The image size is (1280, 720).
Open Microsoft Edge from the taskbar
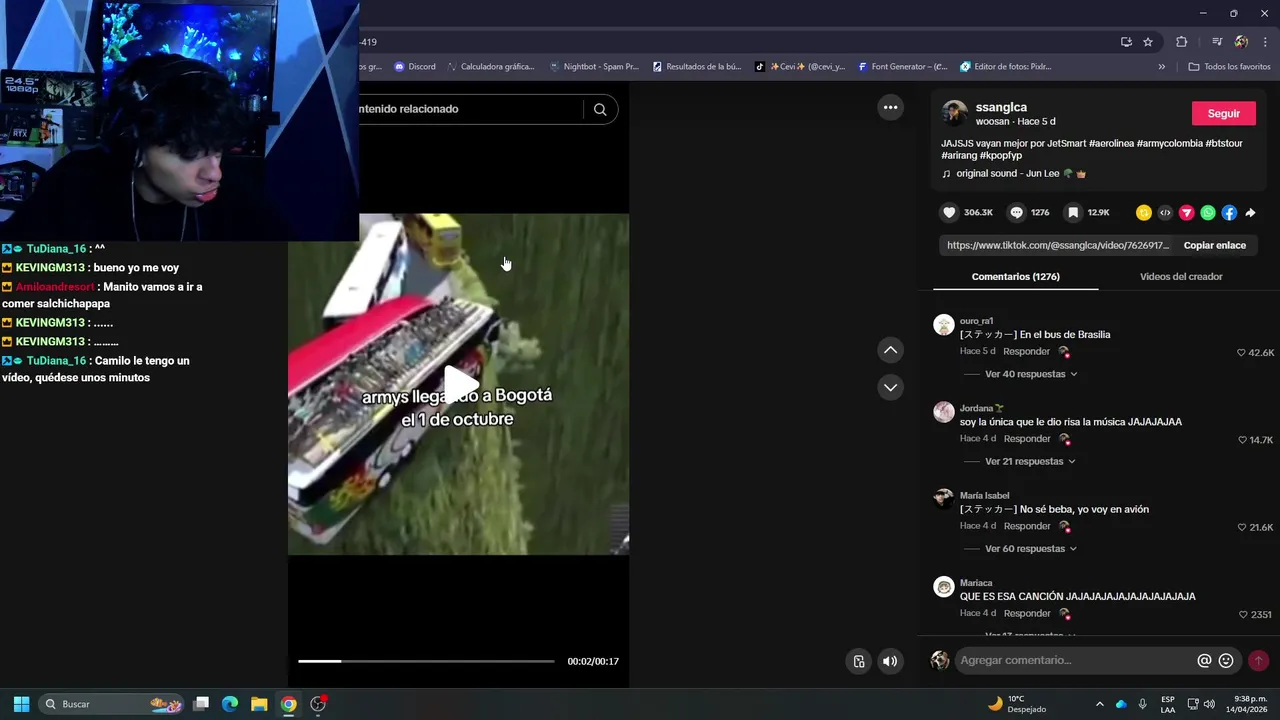(x=230, y=704)
